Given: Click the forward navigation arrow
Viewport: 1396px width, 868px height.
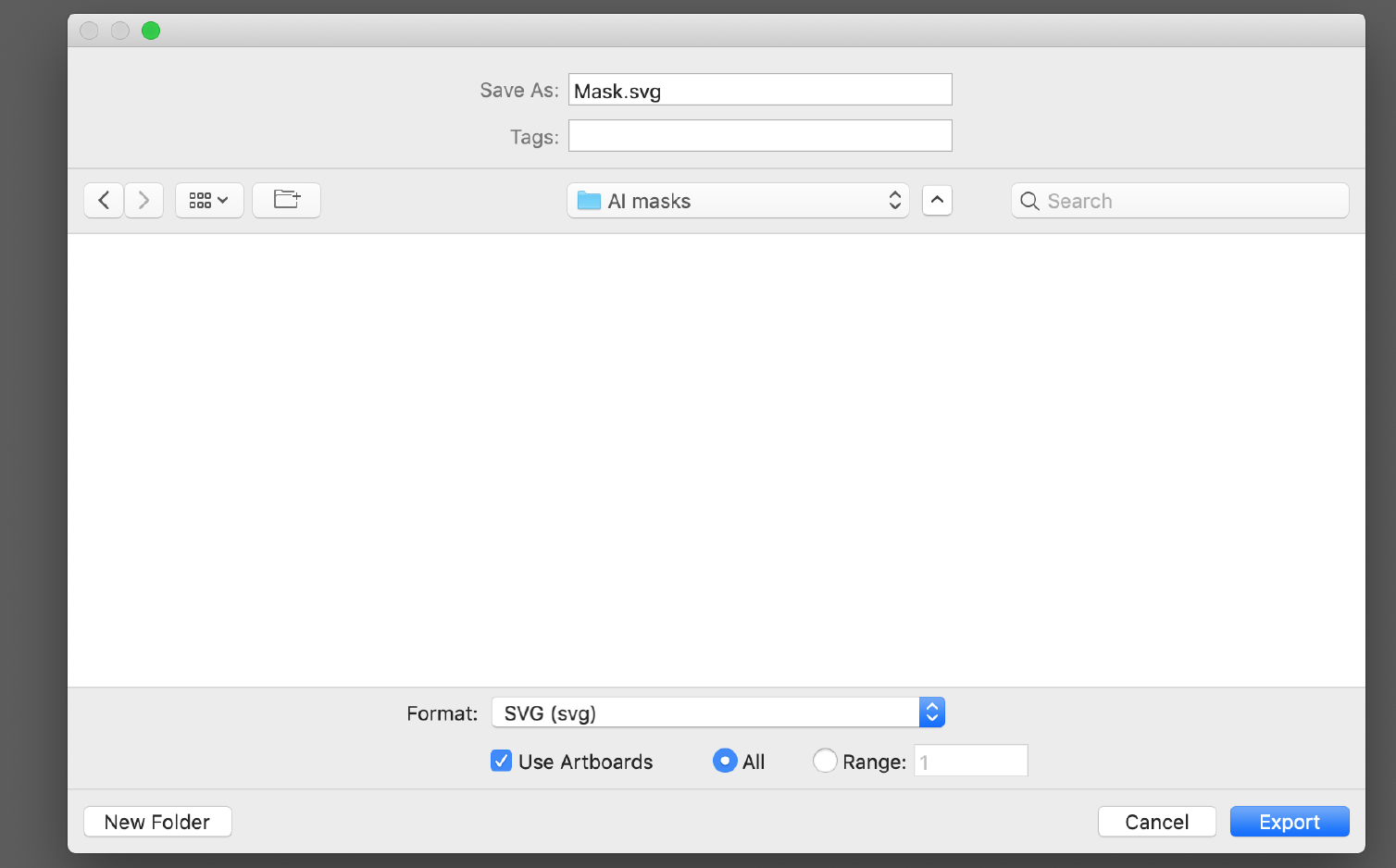Looking at the screenshot, I should coord(143,200).
